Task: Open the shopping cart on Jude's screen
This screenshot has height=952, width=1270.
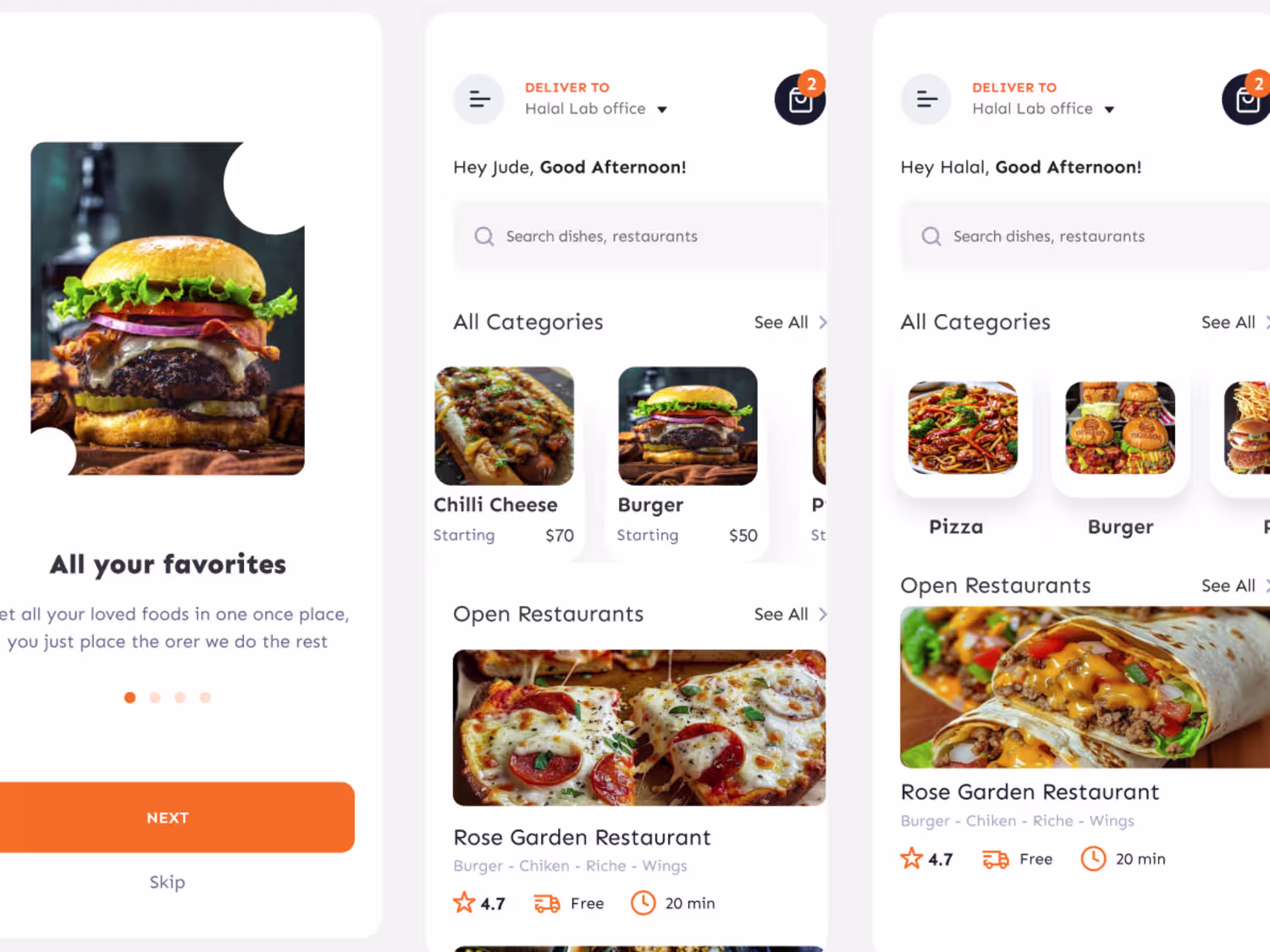Action: (800, 100)
